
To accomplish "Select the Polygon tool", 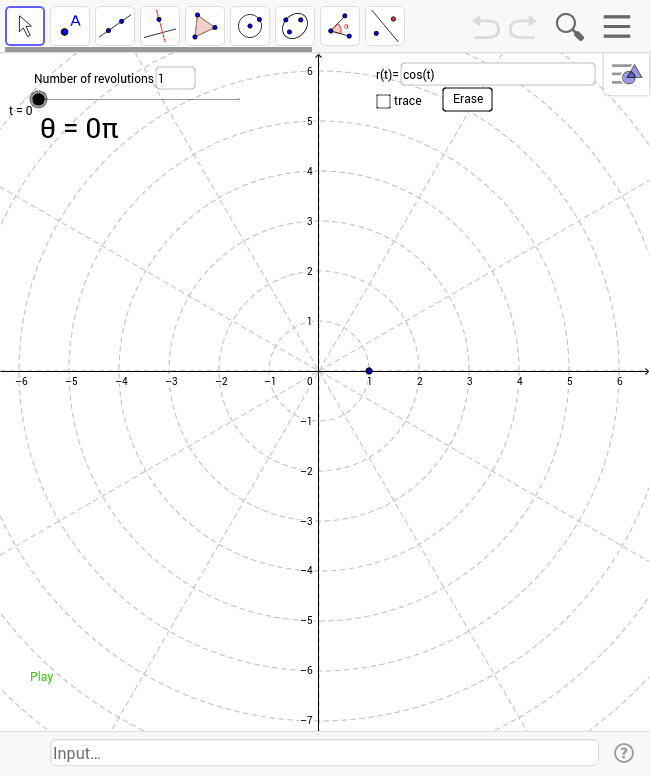I will tap(205, 26).
